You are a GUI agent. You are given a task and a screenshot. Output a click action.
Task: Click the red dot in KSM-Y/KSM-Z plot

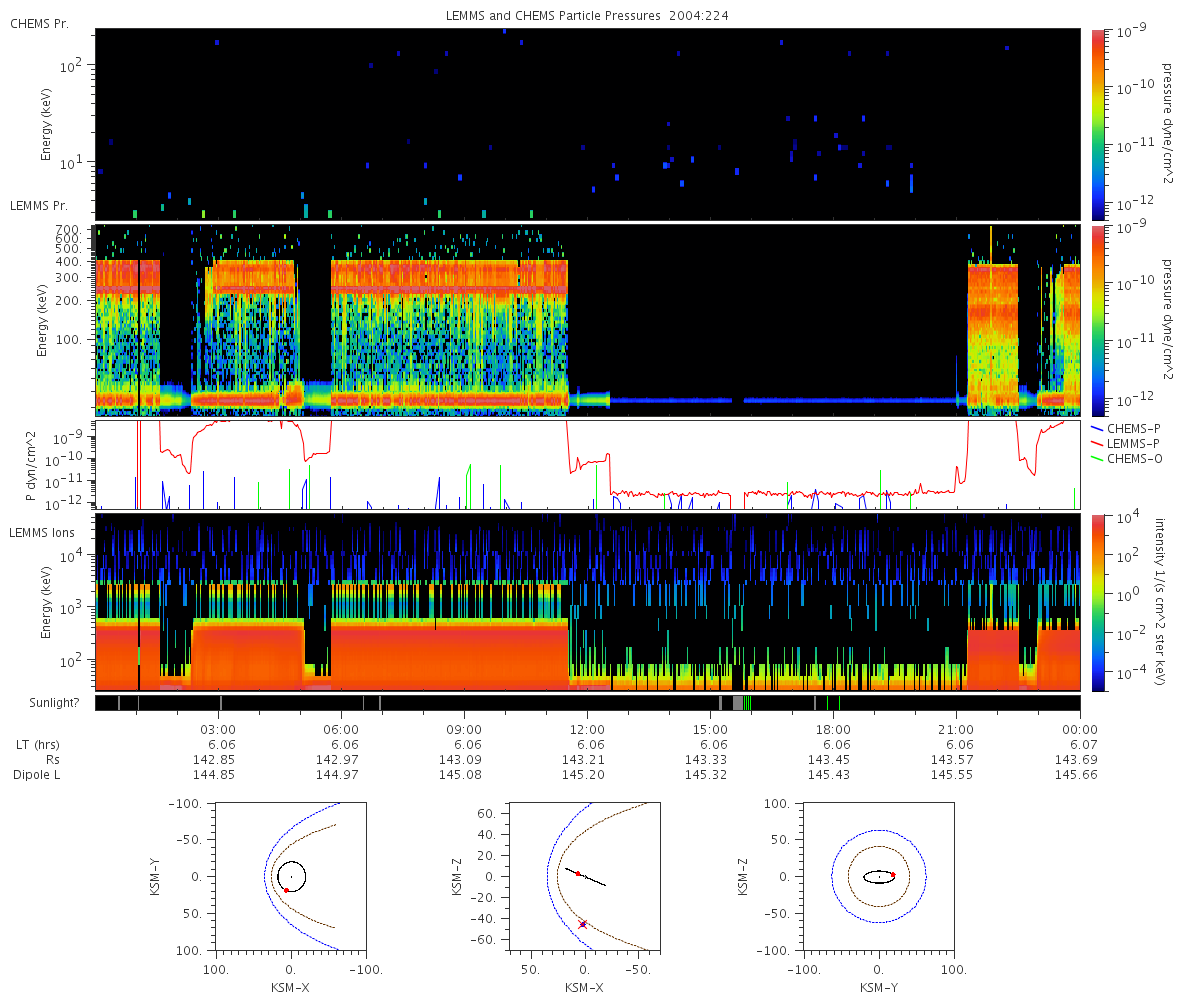point(892,875)
